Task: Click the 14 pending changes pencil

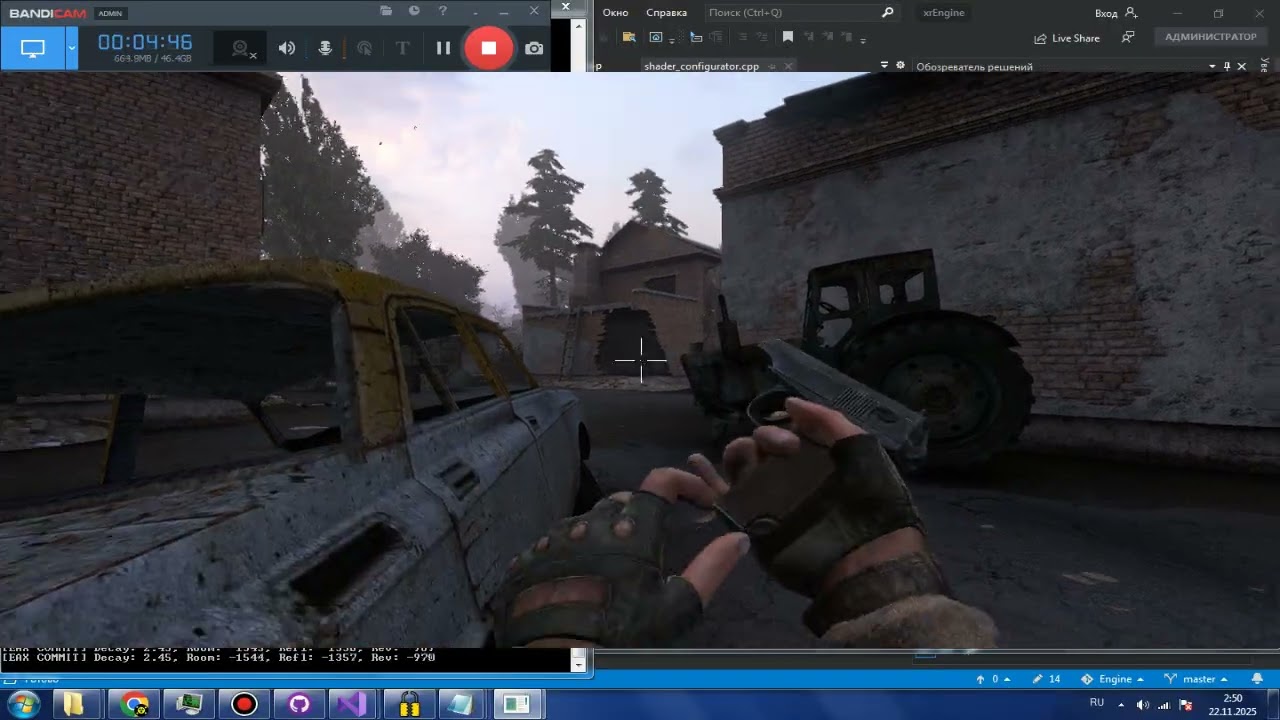Action: (1047, 679)
